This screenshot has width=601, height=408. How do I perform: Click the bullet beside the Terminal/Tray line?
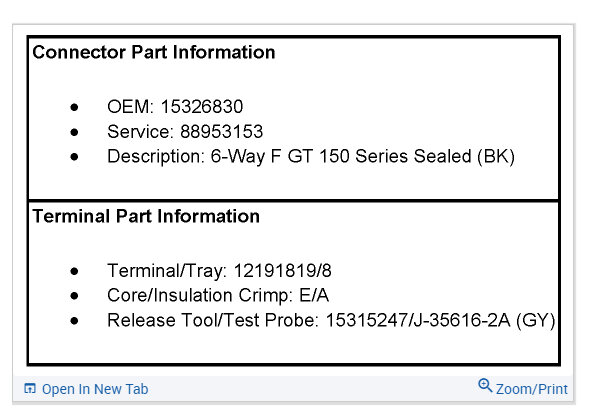tap(74, 271)
